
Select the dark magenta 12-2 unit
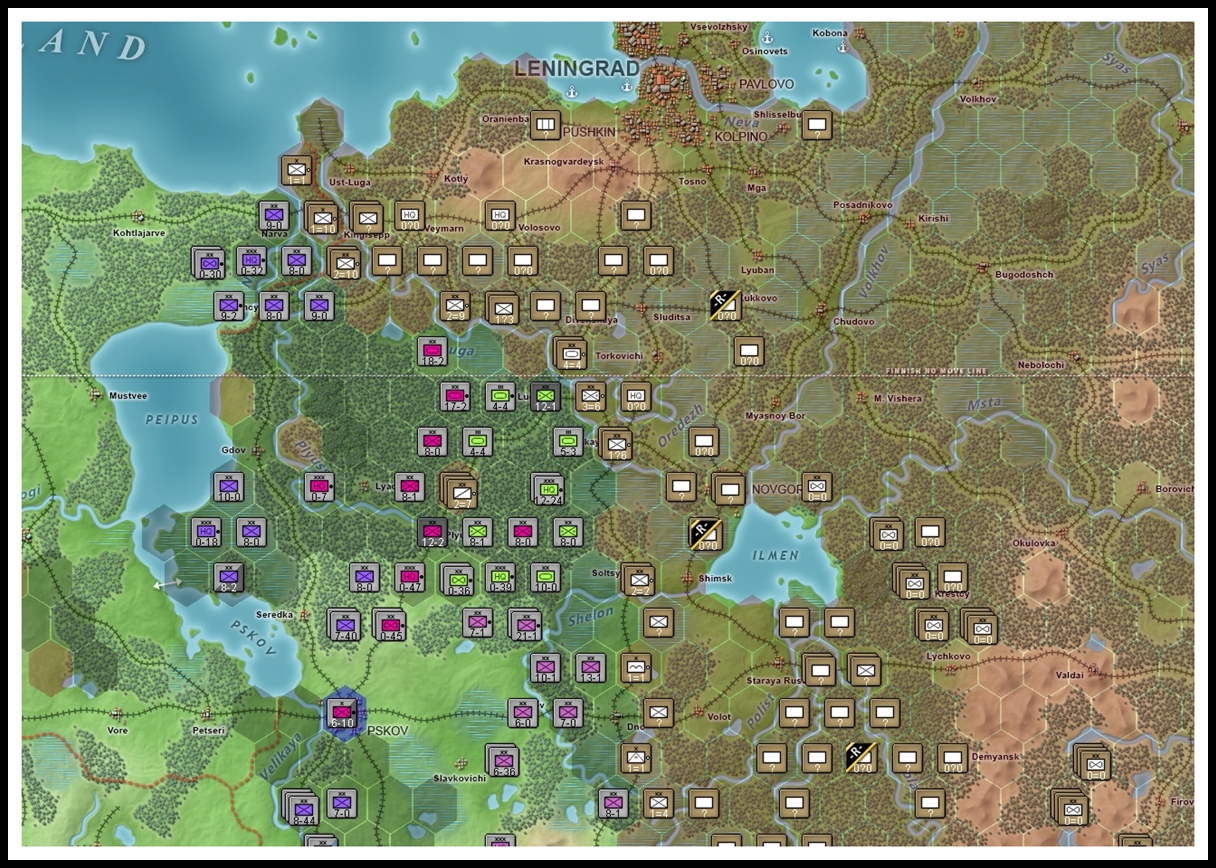tap(432, 532)
